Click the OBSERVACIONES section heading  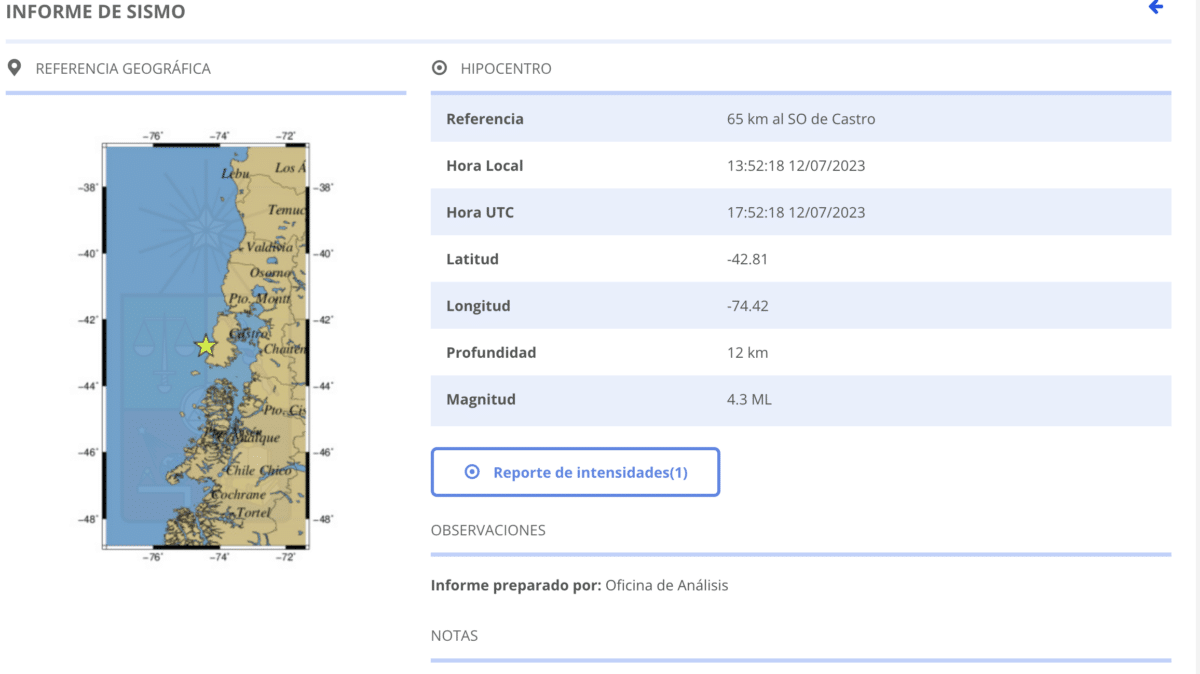pos(488,530)
